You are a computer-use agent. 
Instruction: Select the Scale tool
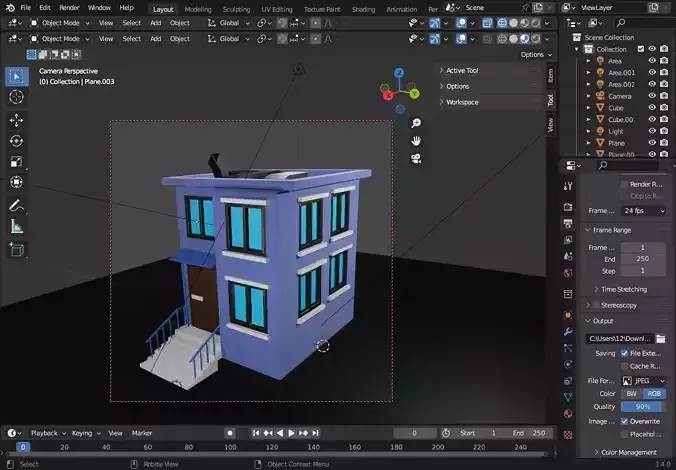point(16,162)
